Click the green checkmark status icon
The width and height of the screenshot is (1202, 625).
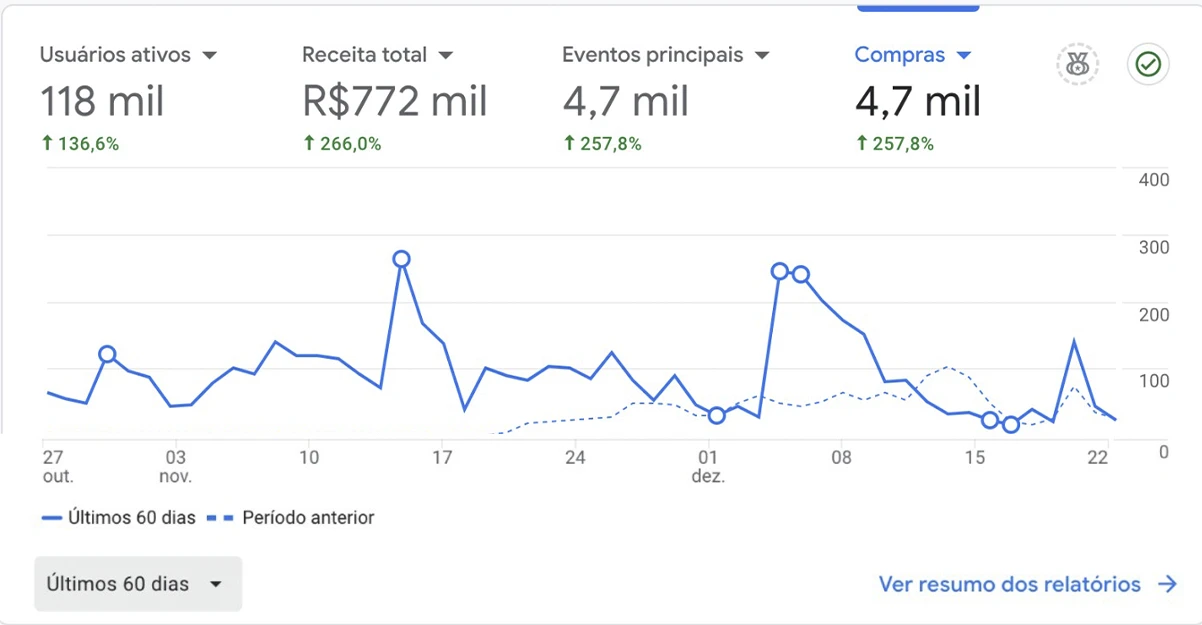[1148, 65]
